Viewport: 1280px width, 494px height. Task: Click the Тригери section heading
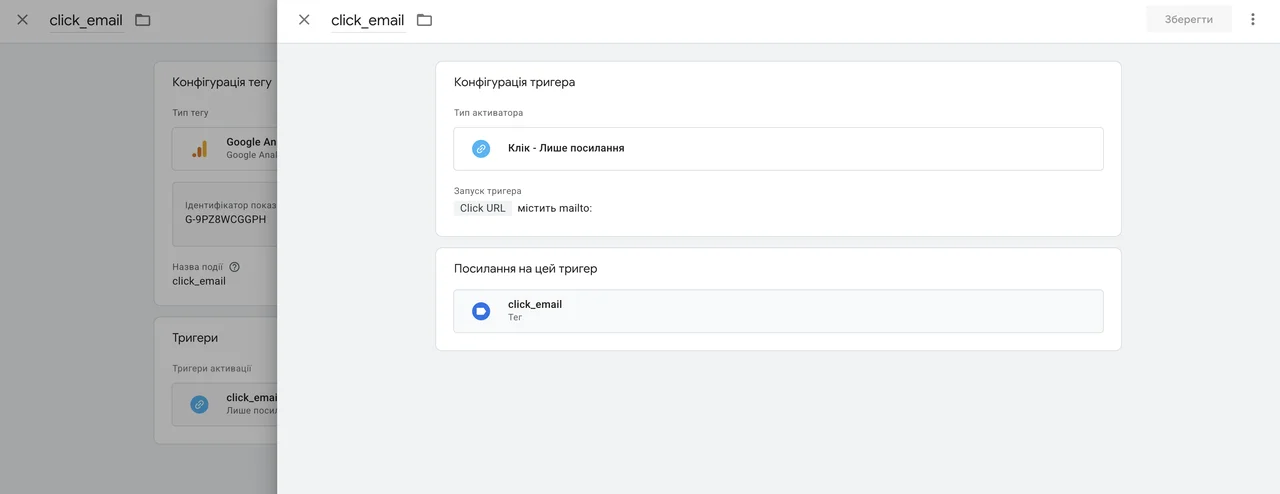[195, 338]
